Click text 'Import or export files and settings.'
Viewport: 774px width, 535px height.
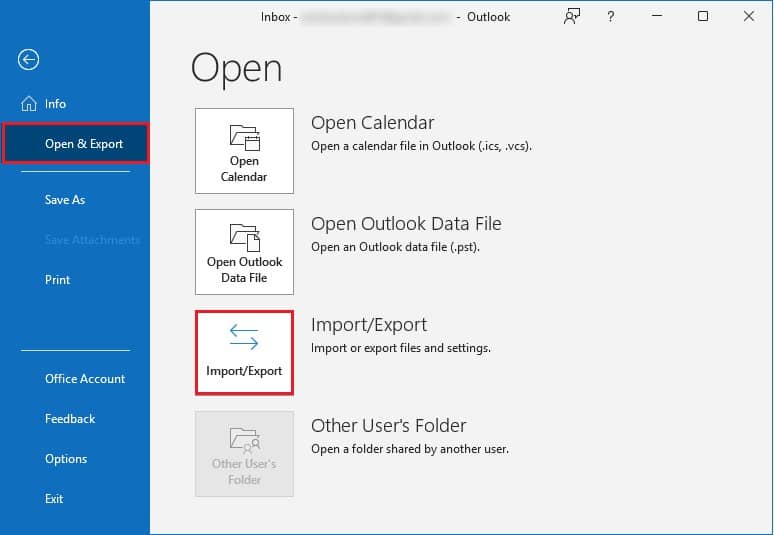click(x=401, y=348)
